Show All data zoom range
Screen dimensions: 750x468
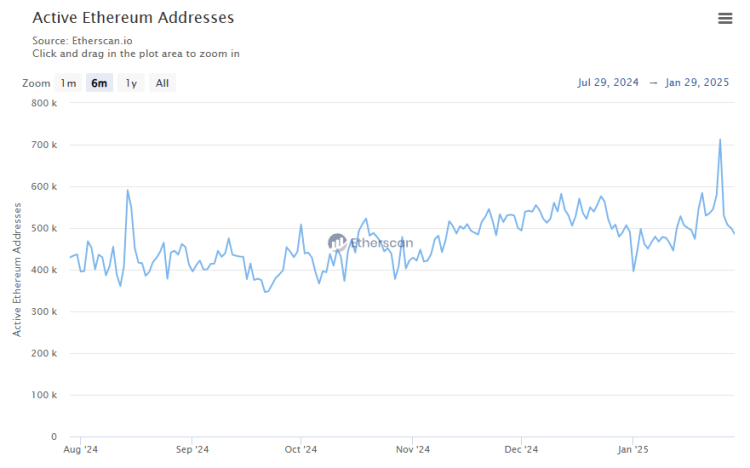pyautogui.click(x=162, y=83)
